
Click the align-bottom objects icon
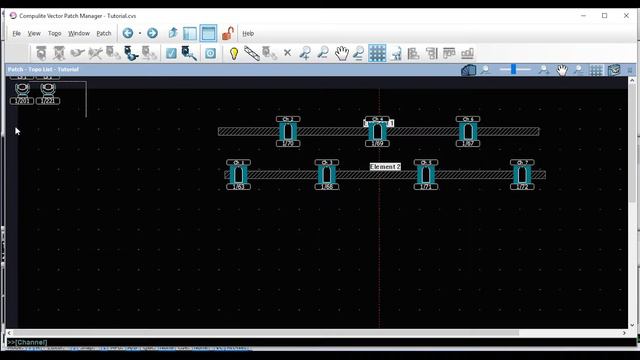click(467, 53)
